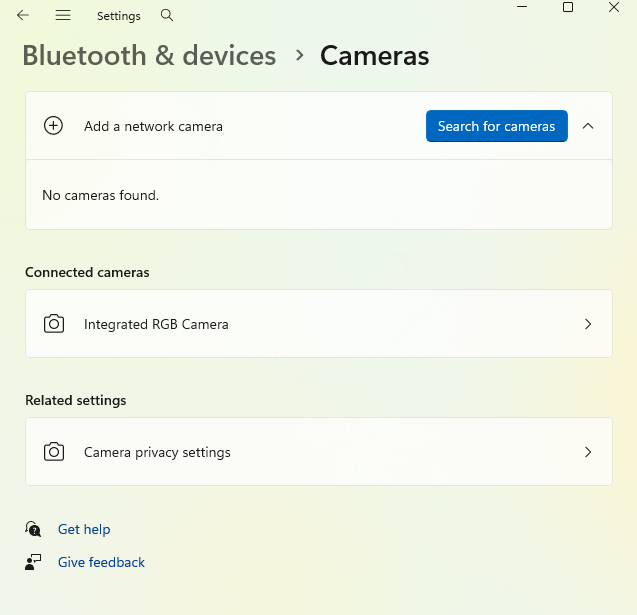Click the camera icon beside Integrated RGB Camera
This screenshot has height=615, width=637.
(x=54, y=324)
